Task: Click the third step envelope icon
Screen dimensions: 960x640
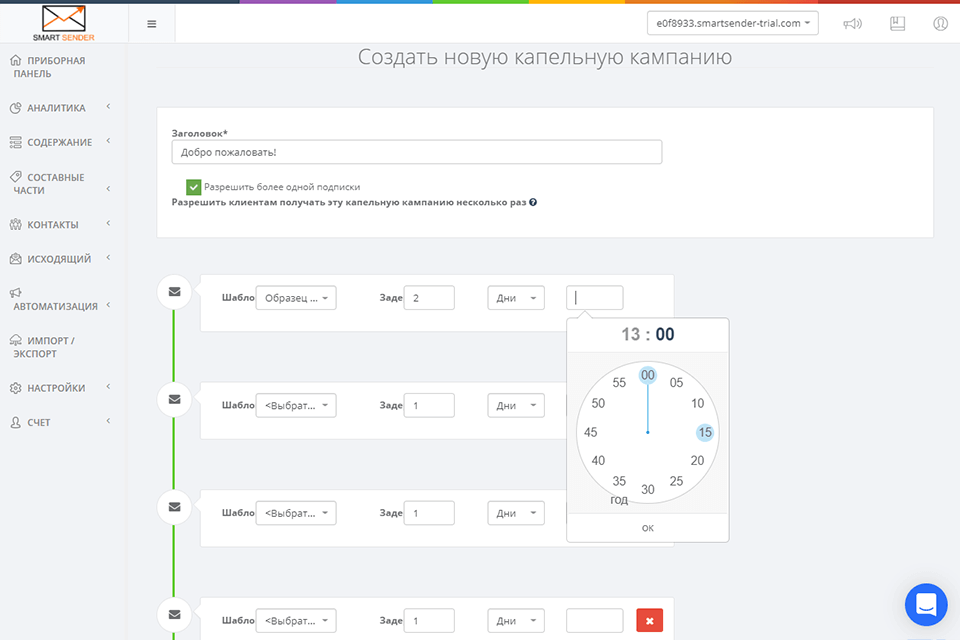Action: (174, 507)
